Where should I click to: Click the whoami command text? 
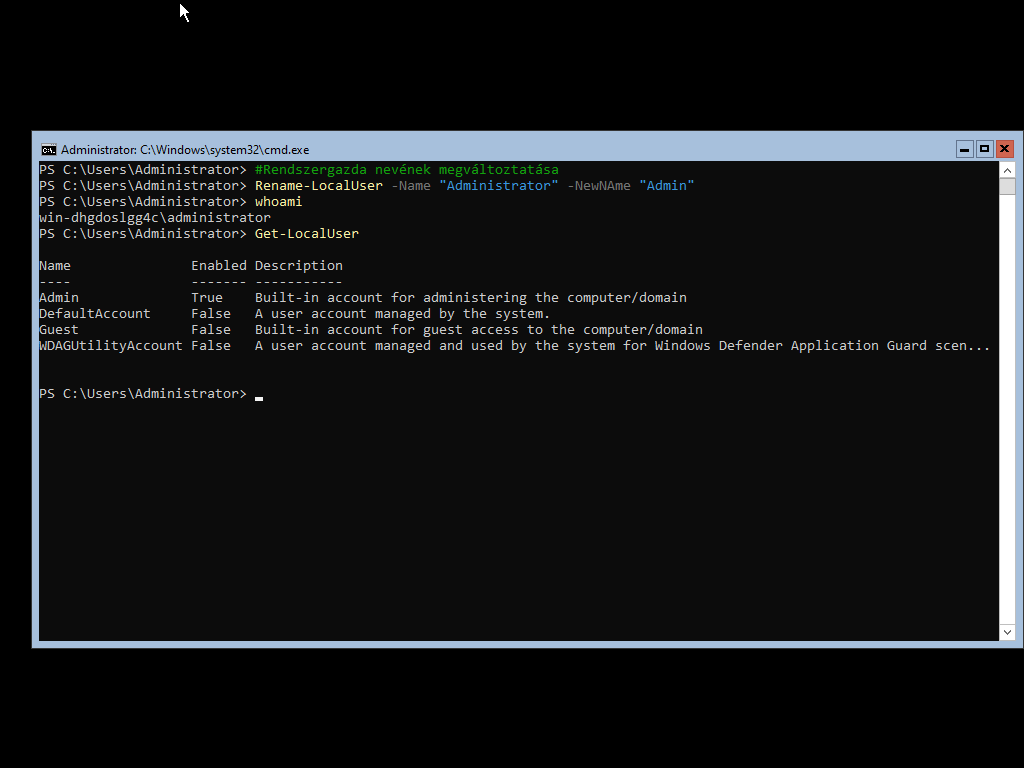point(278,202)
